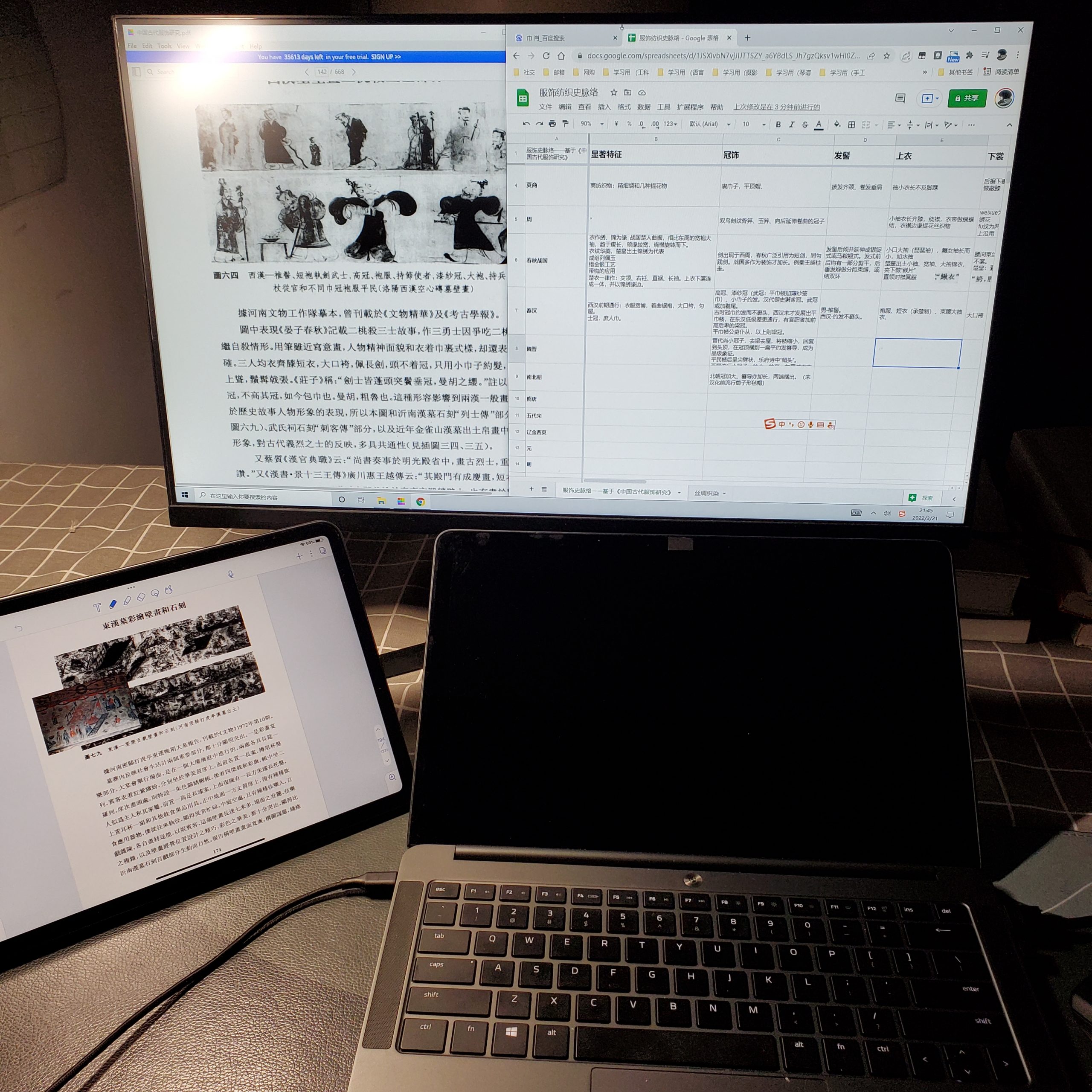Click the move to folder icon
Image resolution: width=1092 pixels, height=1092 pixels.
click(x=627, y=92)
